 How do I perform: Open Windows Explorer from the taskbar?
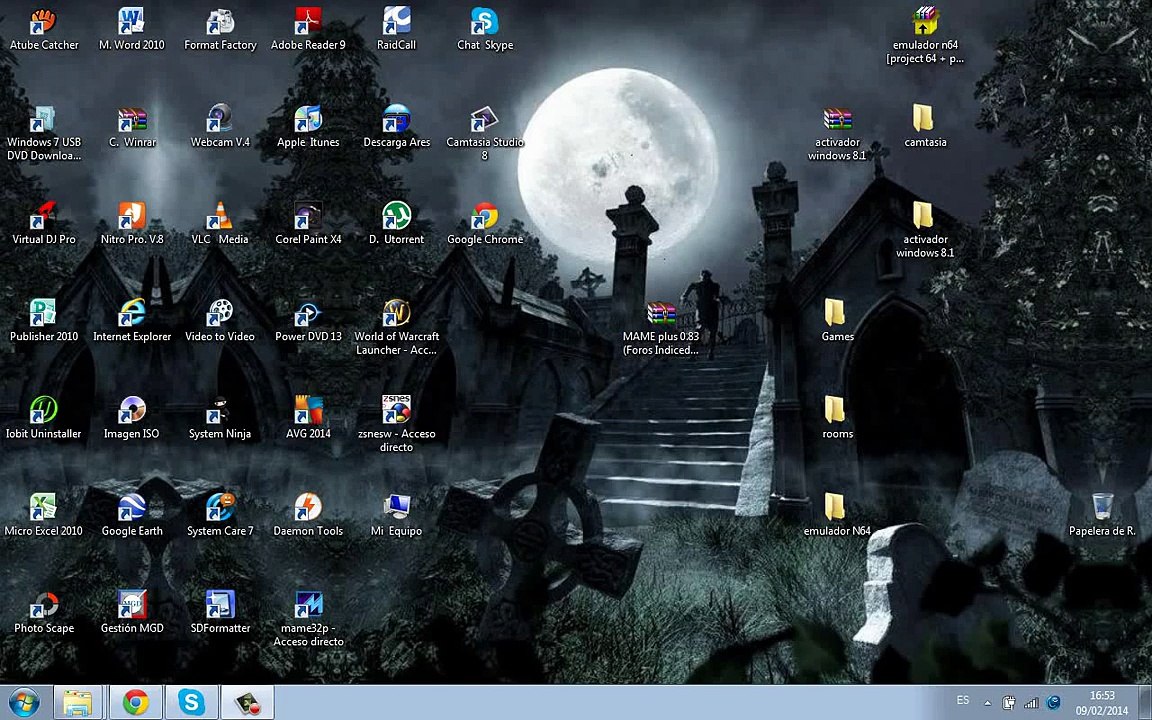click(78, 703)
